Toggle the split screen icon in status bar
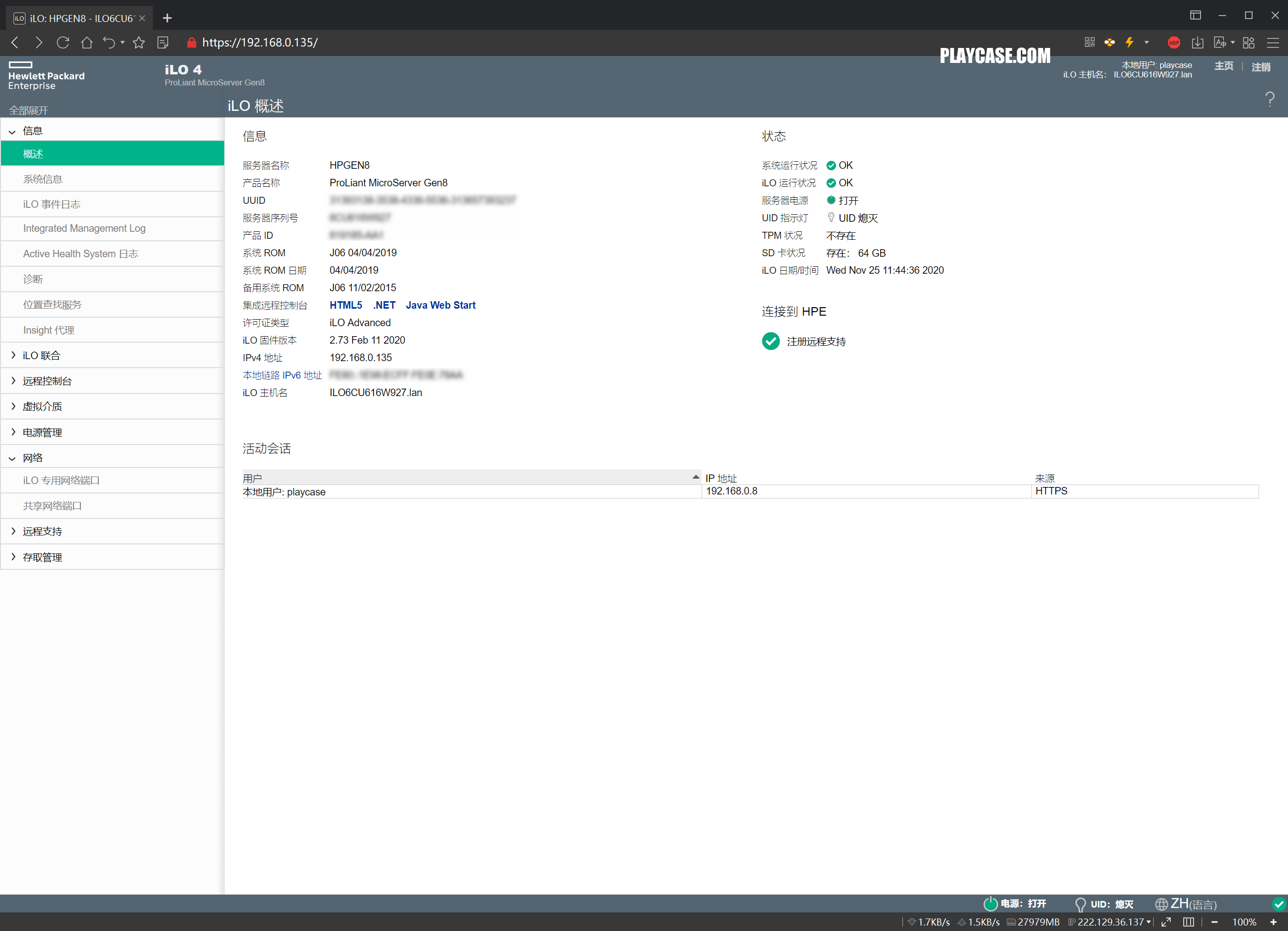This screenshot has width=1288, height=931. 1189,922
